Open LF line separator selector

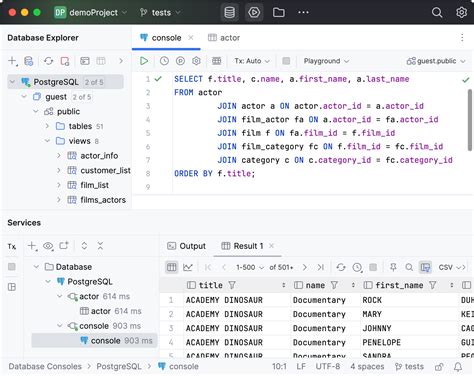pos(301,367)
